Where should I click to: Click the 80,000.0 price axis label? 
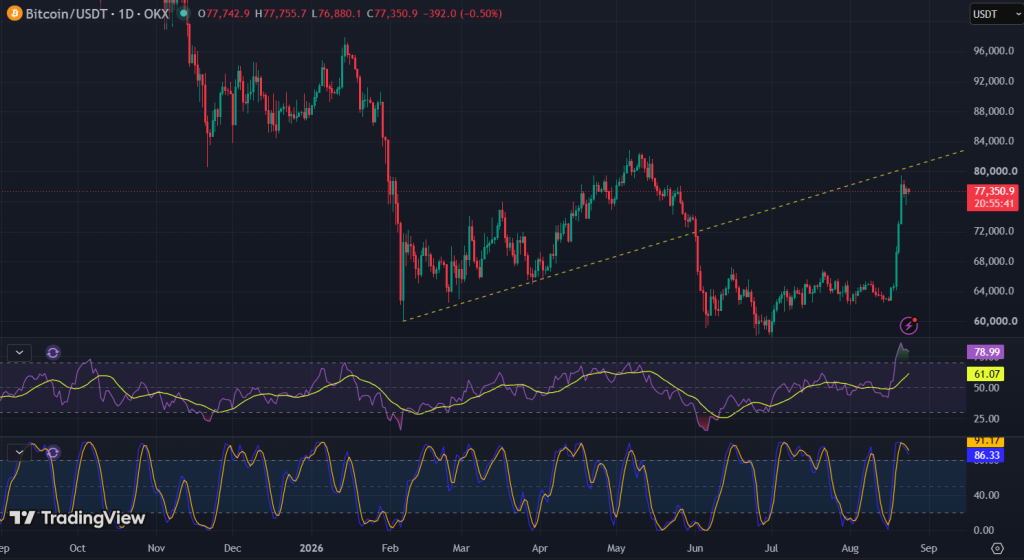995,171
